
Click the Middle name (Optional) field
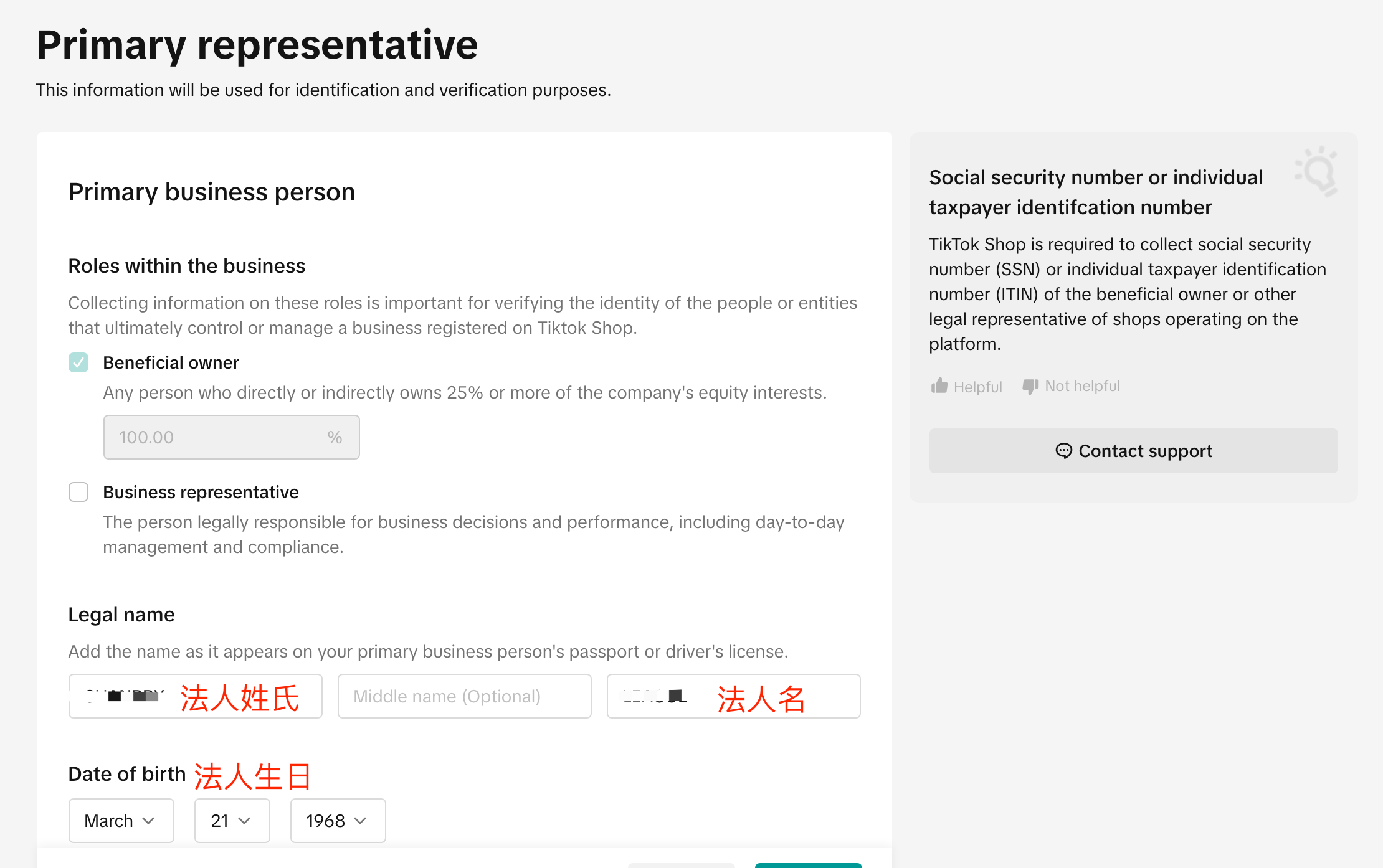(464, 696)
